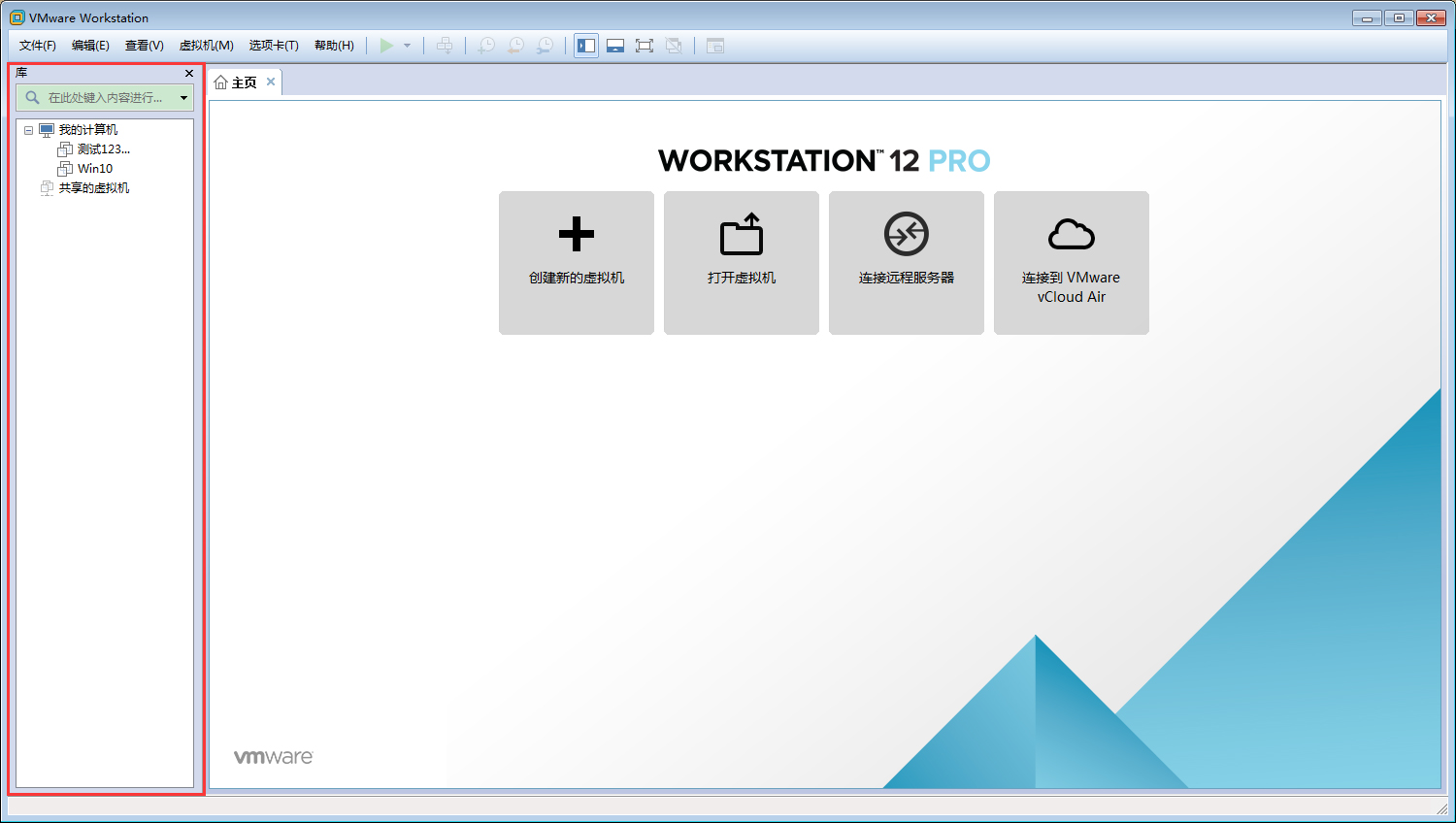Image resolution: width=1456 pixels, height=823 pixels.
Task: Click the Win10 VM icon
Action: (x=65, y=169)
